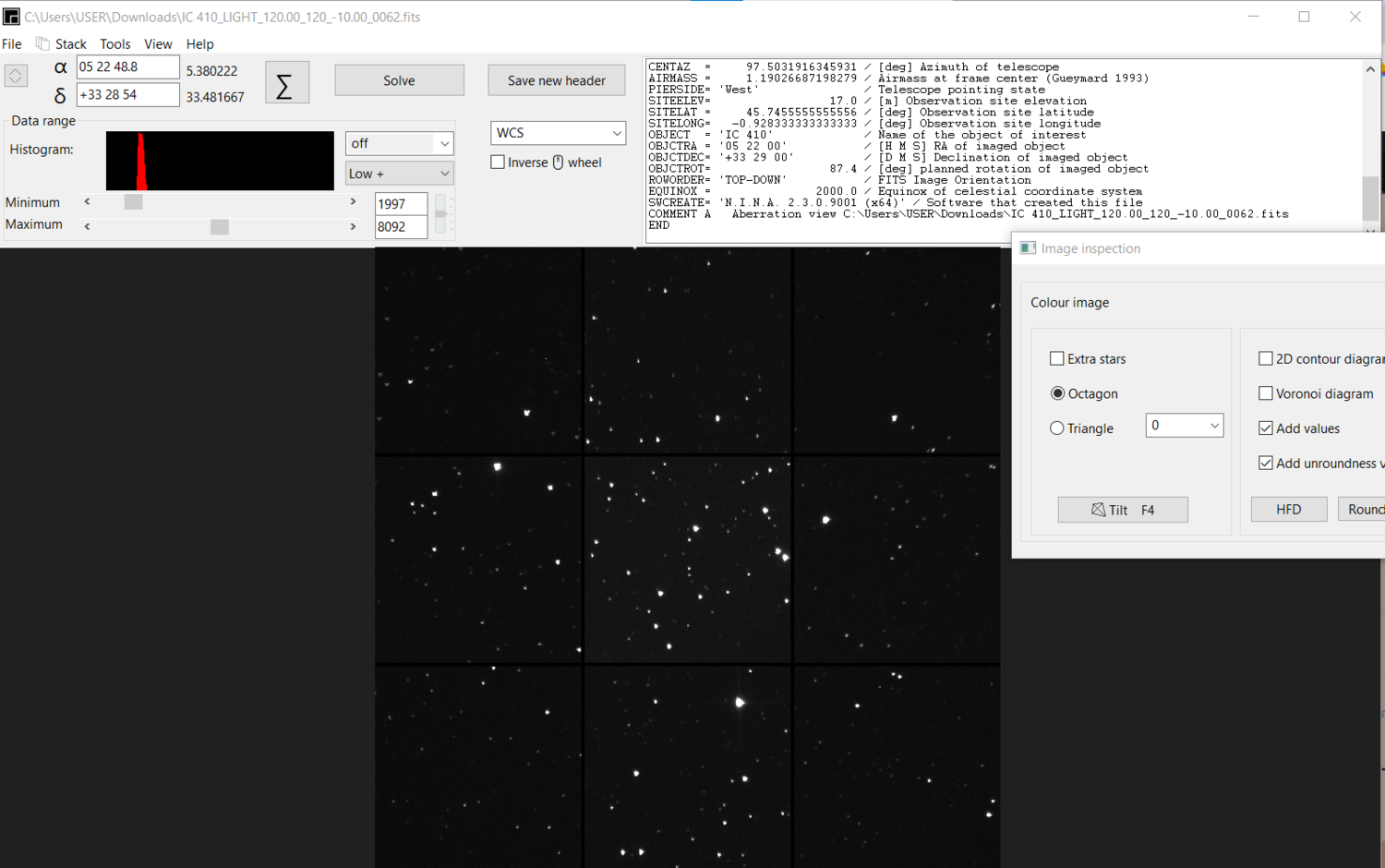Click the right arrow of the Minimum slider
The height and width of the screenshot is (868, 1385).
pyautogui.click(x=353, y=201)
